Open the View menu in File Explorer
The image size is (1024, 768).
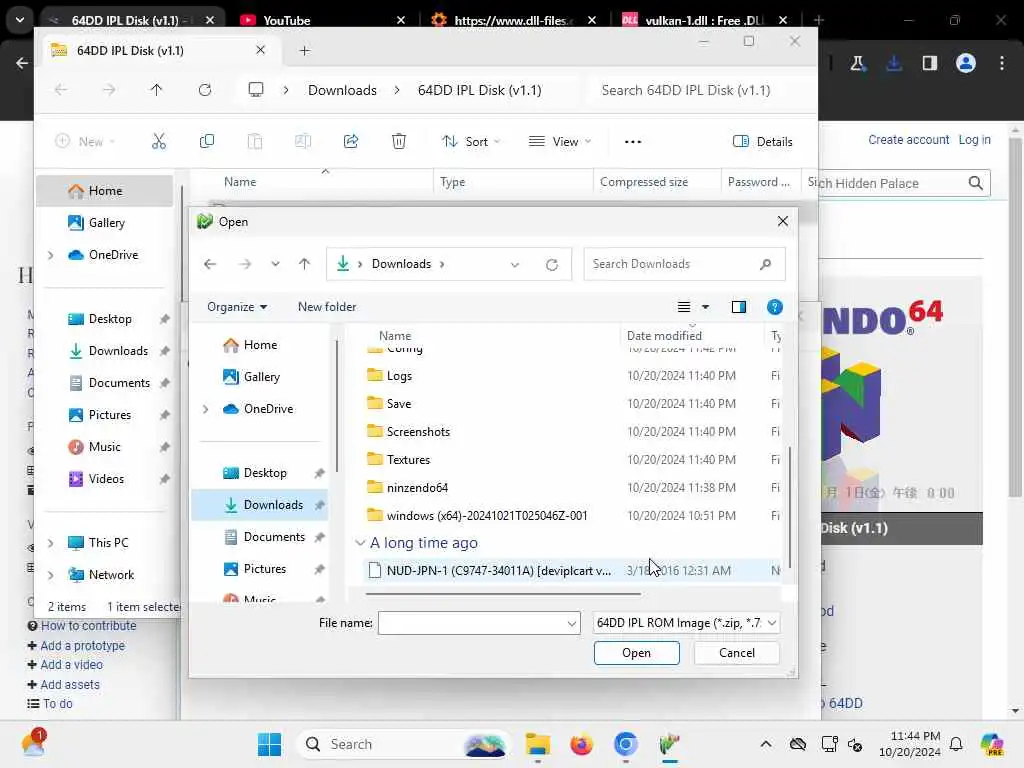560,142
